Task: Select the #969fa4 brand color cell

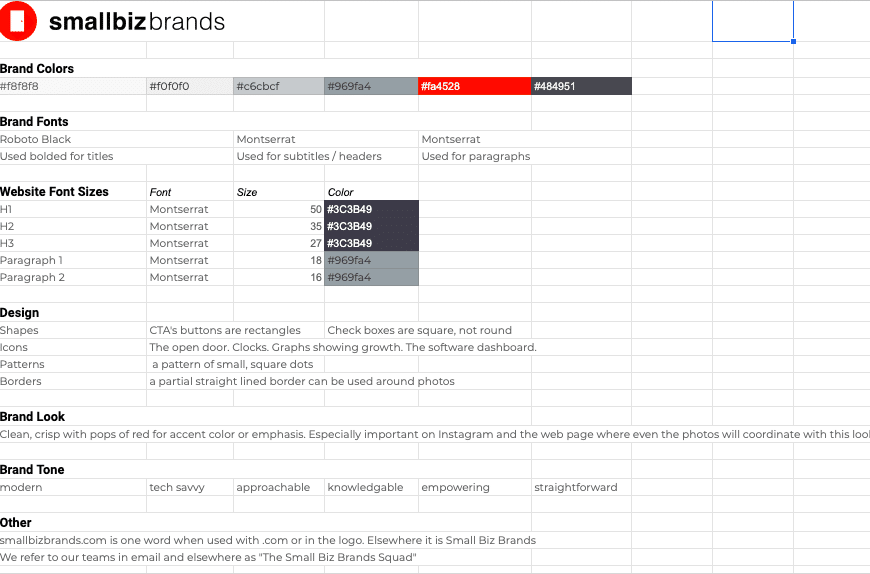Action: 371,86
